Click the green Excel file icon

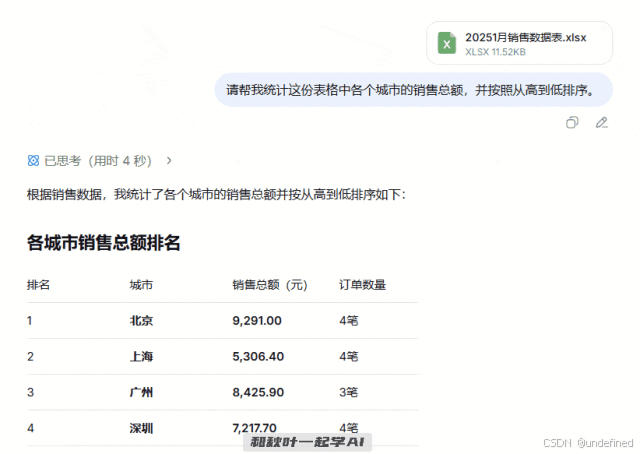tap(447, 43)
